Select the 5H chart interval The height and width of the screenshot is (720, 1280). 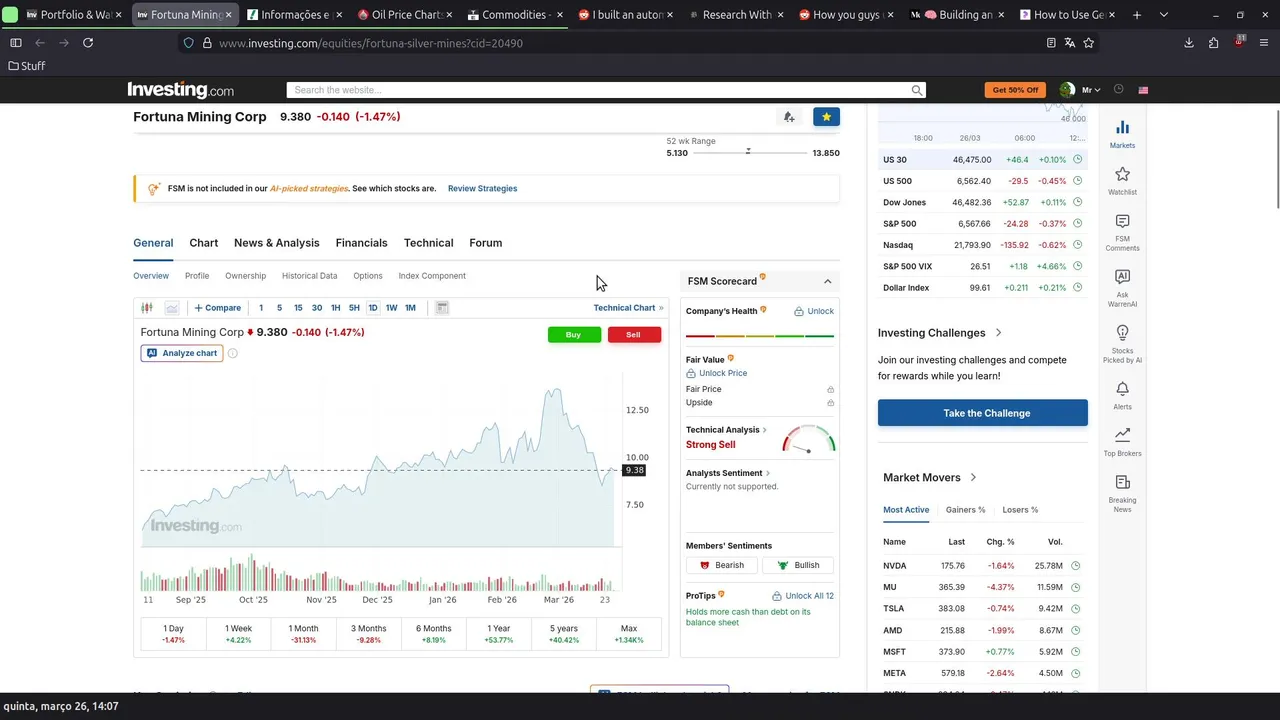(x=354, y=308)
